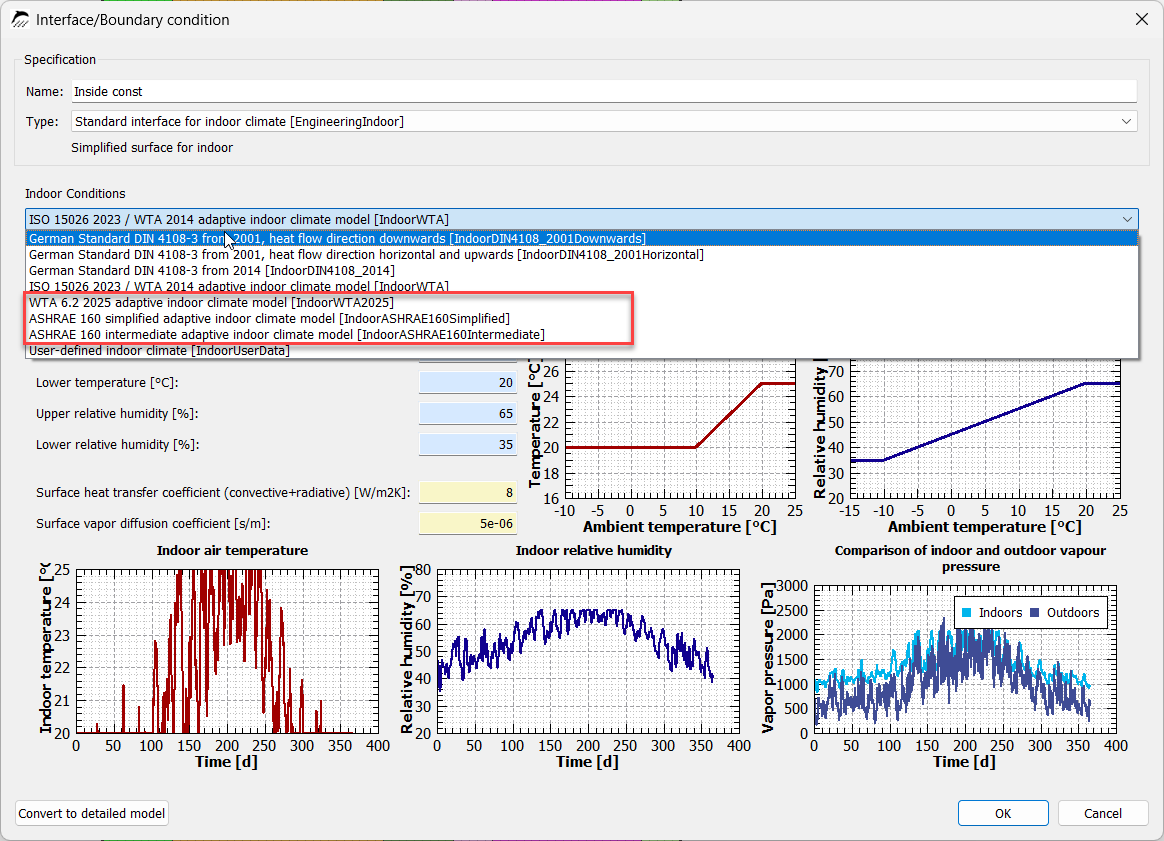Viewport: 1164px width, 841px height.
Task: Click the Indoor air temperature chart
Action: click(227, 652)
